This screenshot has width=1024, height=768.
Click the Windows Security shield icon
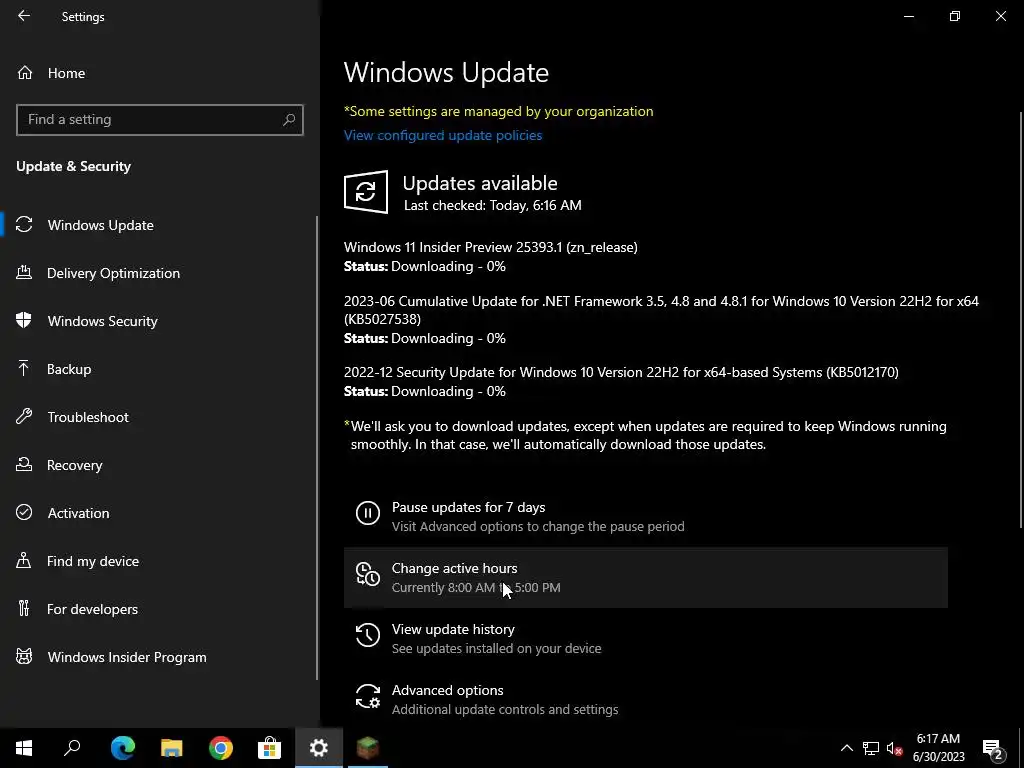(24, 321)
